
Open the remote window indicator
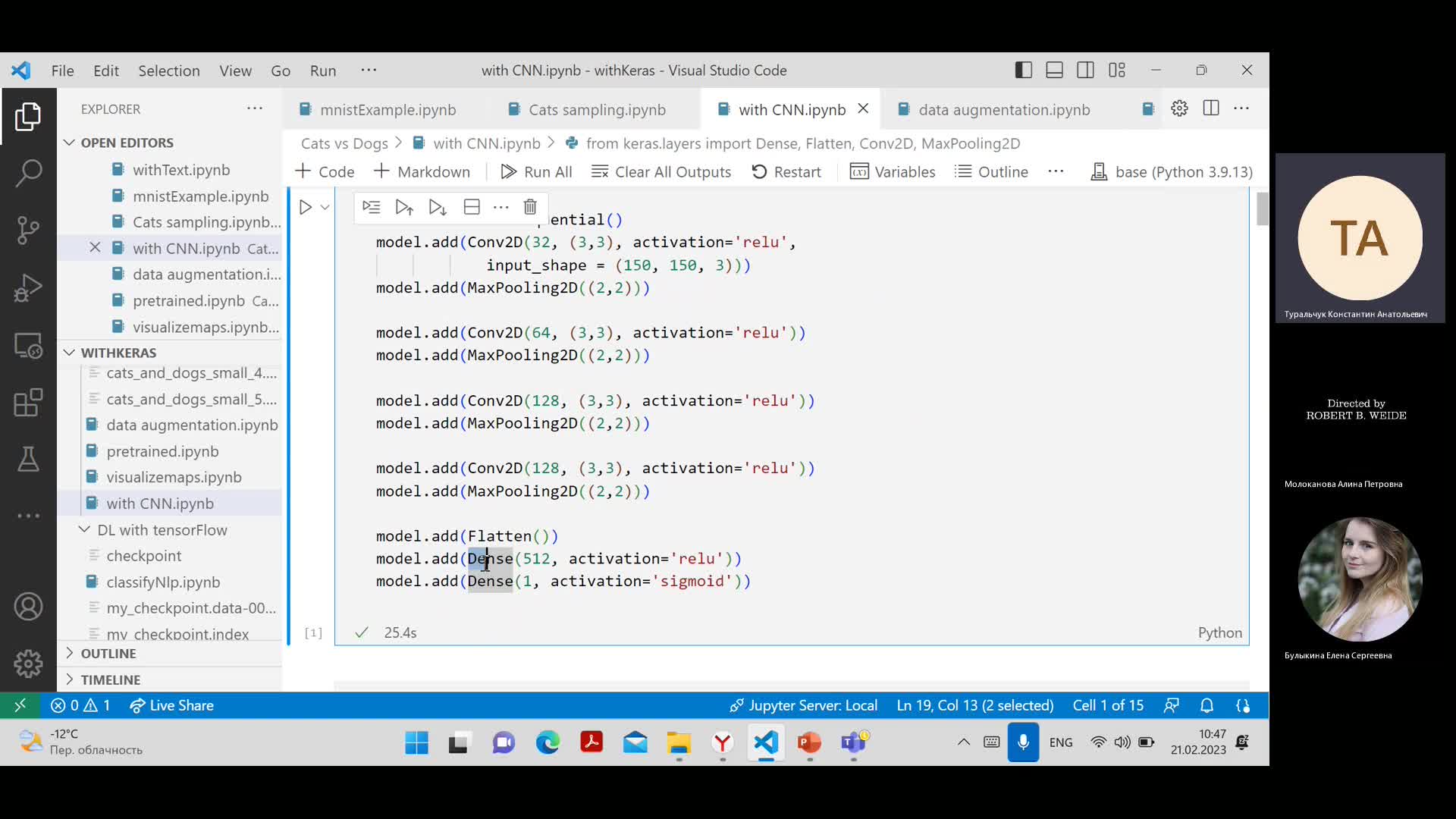[20, 705]
